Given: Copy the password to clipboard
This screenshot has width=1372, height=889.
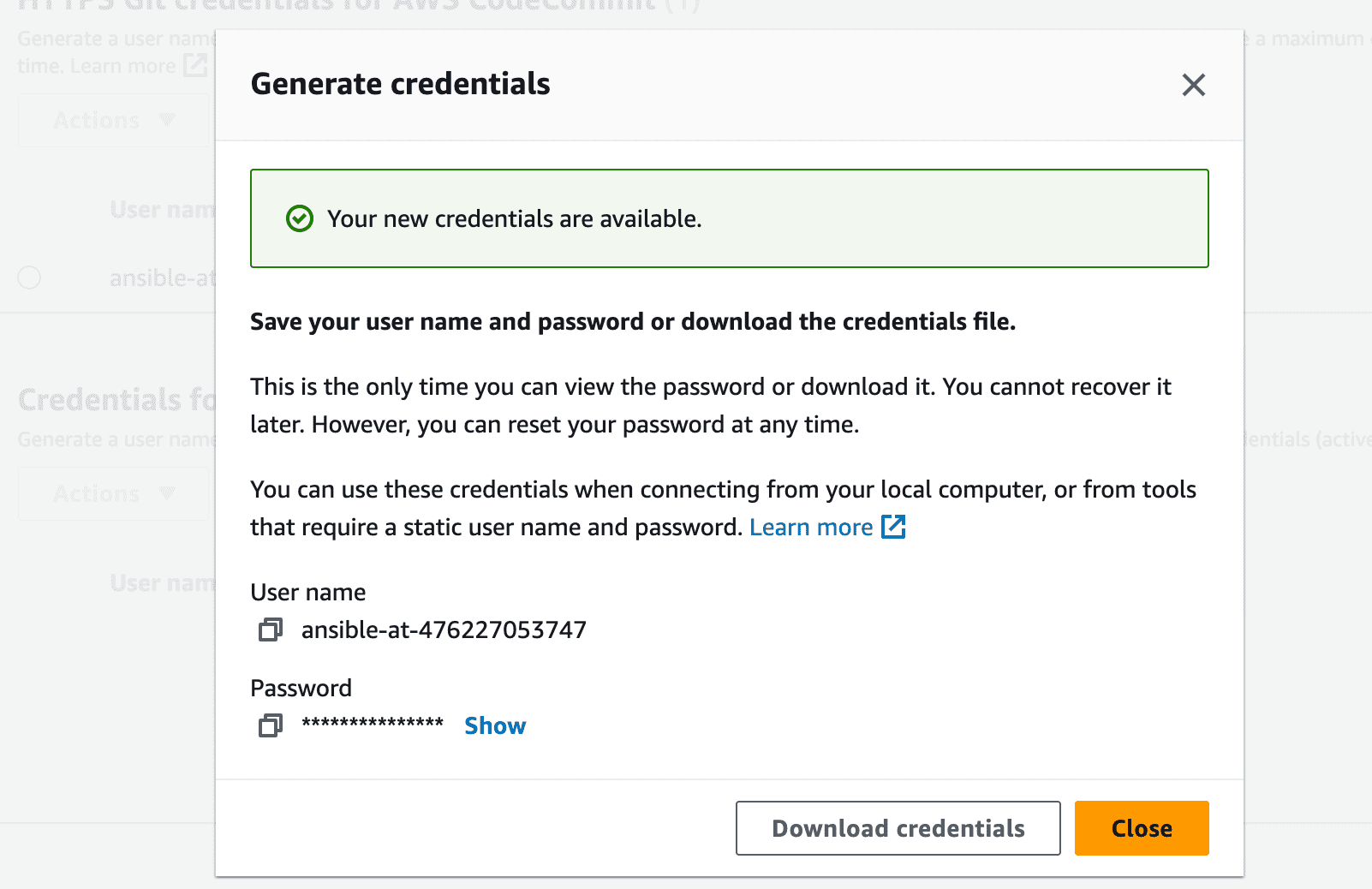Looking at the screenshot, I should [271, 726].
